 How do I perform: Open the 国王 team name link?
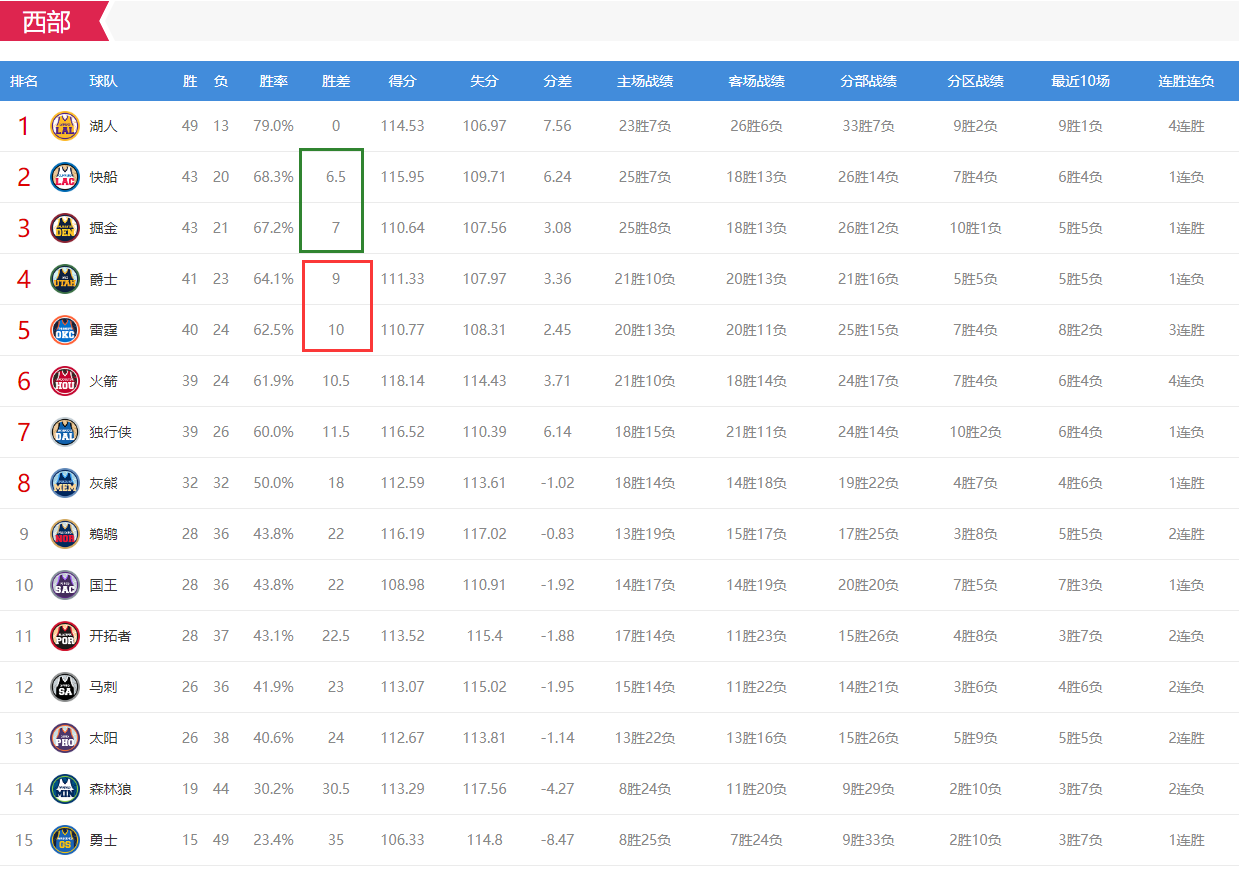pos(103,585)
